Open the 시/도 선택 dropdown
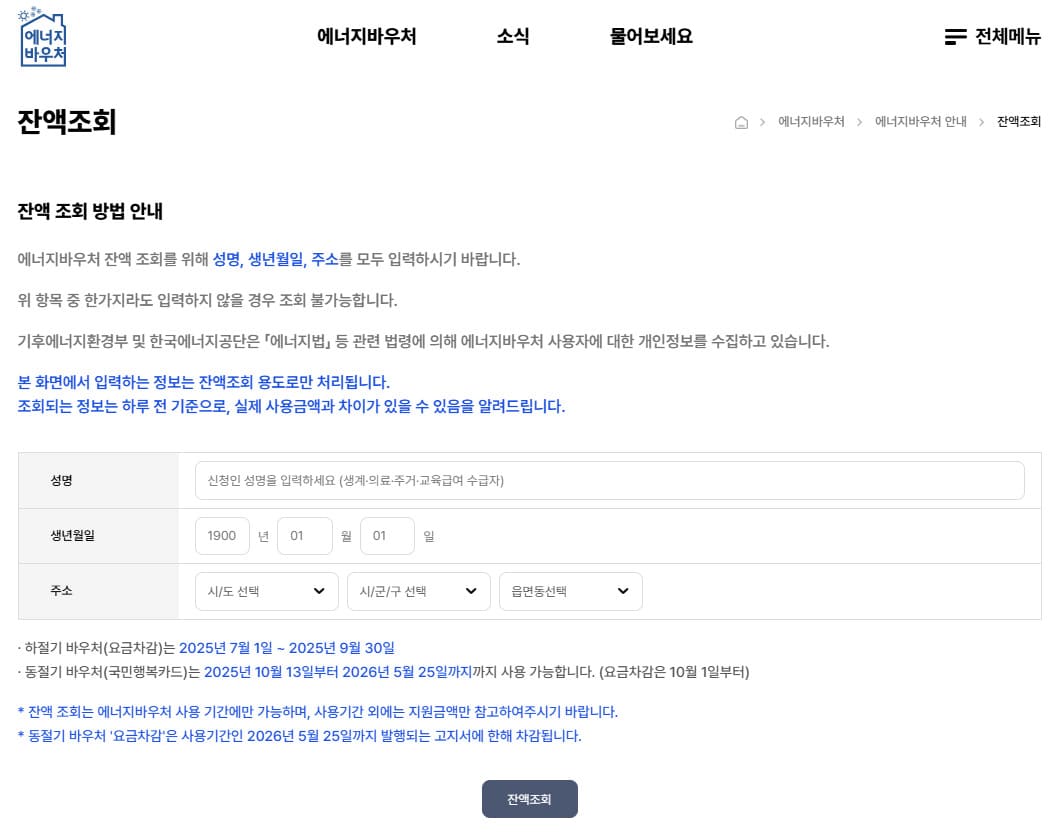Viewport: 1064px width, 833px height. [x=266, y=591]
